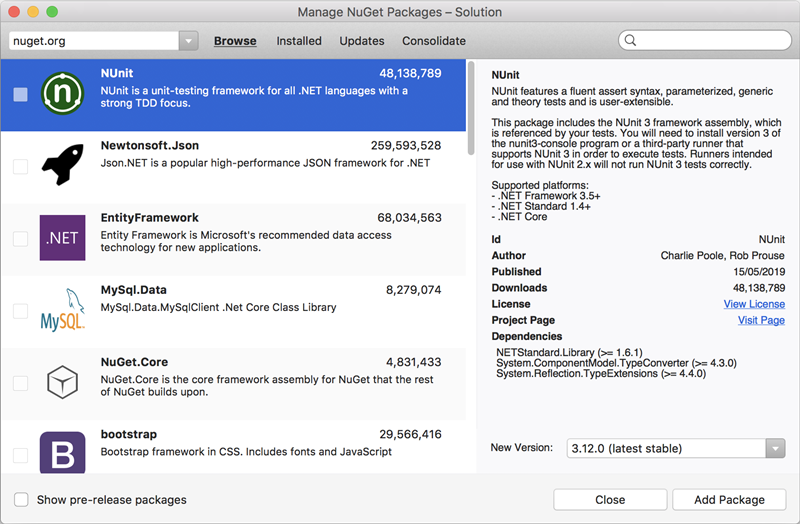Click the EntityFramework .NET icon
The image size is (800, 524).
point(62,238)
